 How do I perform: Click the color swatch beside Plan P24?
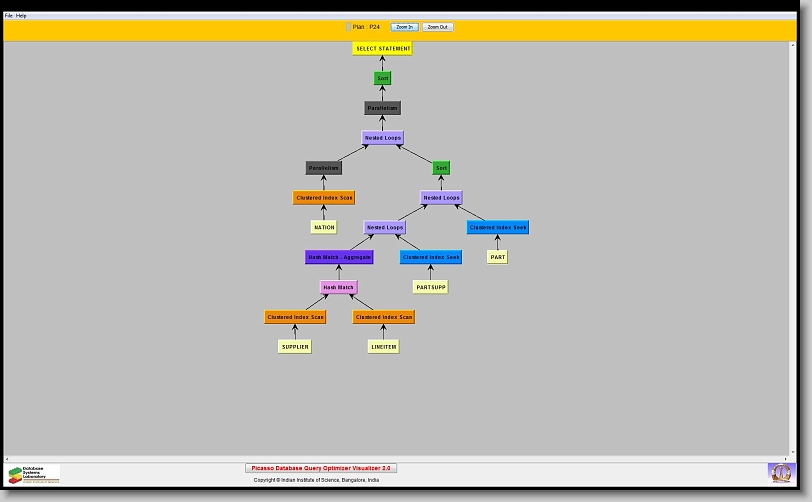[348, 27]
